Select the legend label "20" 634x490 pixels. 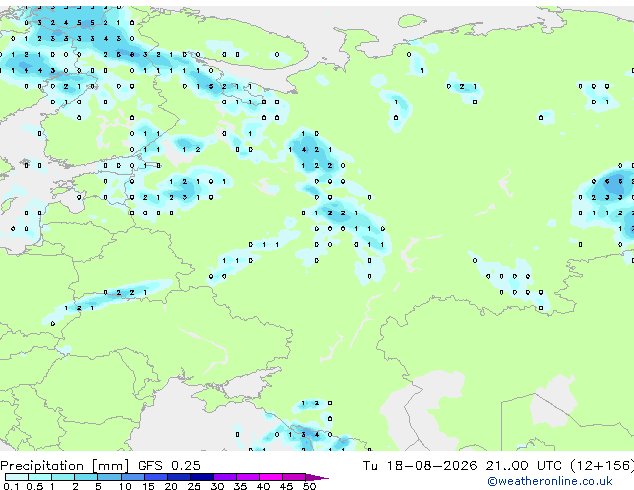pos(171,486)
